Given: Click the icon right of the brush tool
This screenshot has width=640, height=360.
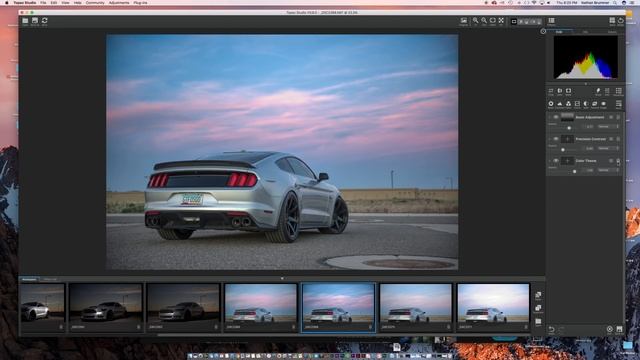Looking at the screenshot, I should tap(607, 91).
